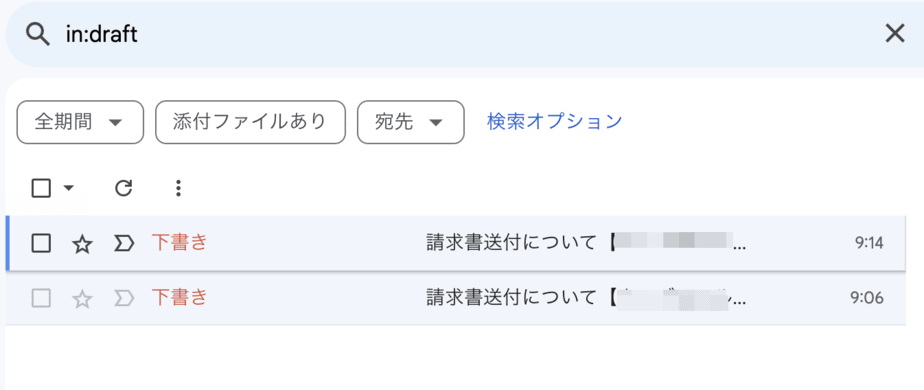Screen dimensions: 924x390
Task: Mark the 9:14 draft as important
Action: click(124, 243)
